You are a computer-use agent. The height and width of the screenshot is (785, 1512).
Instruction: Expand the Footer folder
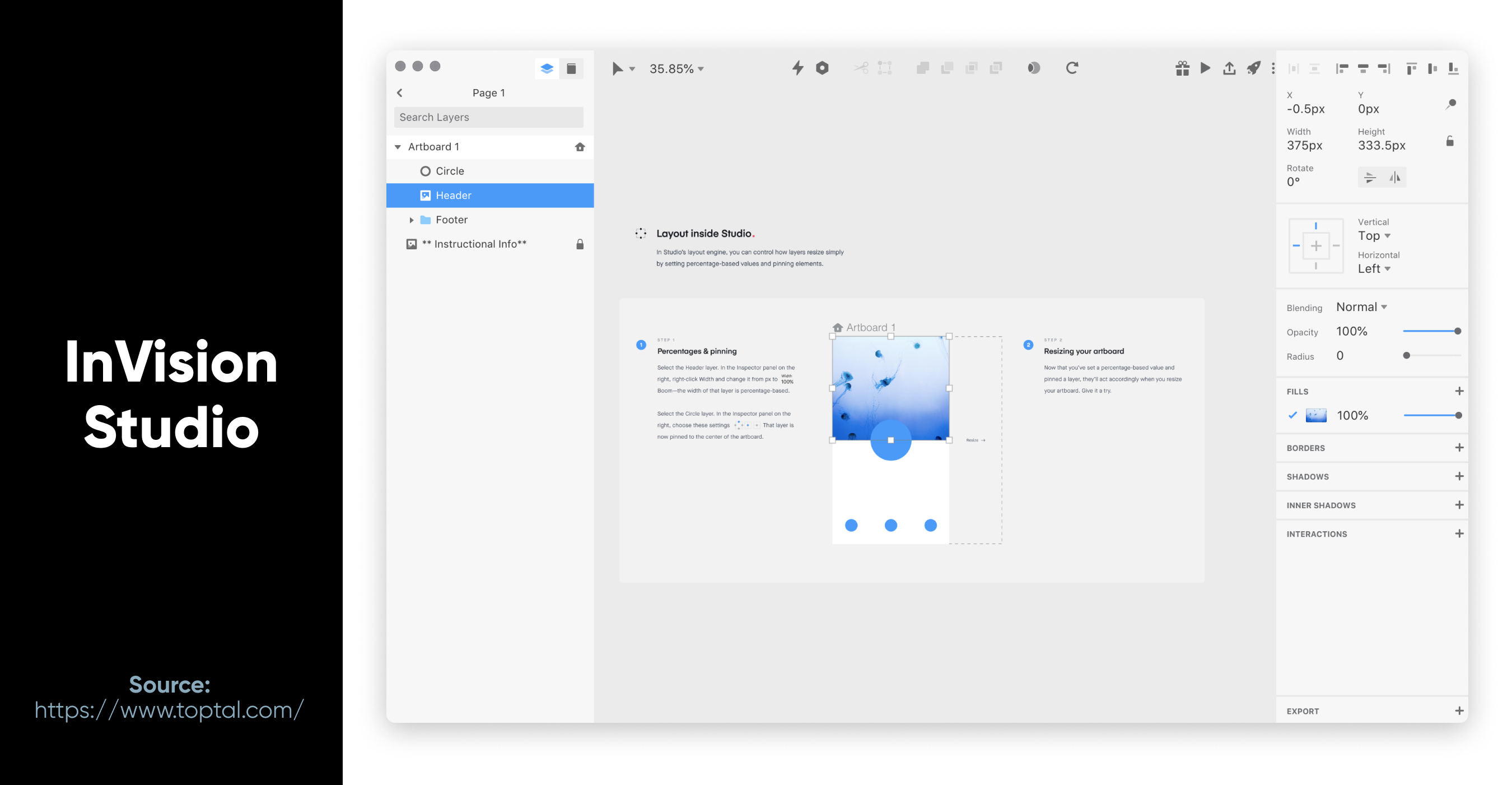pos(411,220)
